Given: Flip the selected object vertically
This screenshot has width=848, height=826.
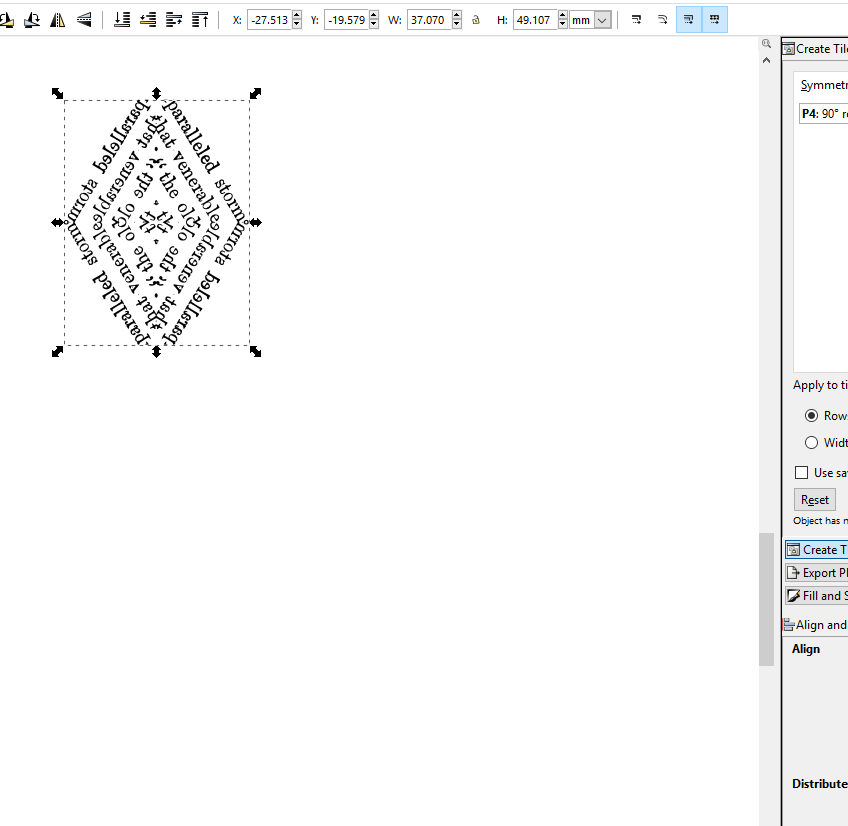Looking at the screenshot, I should coord(84,18).
